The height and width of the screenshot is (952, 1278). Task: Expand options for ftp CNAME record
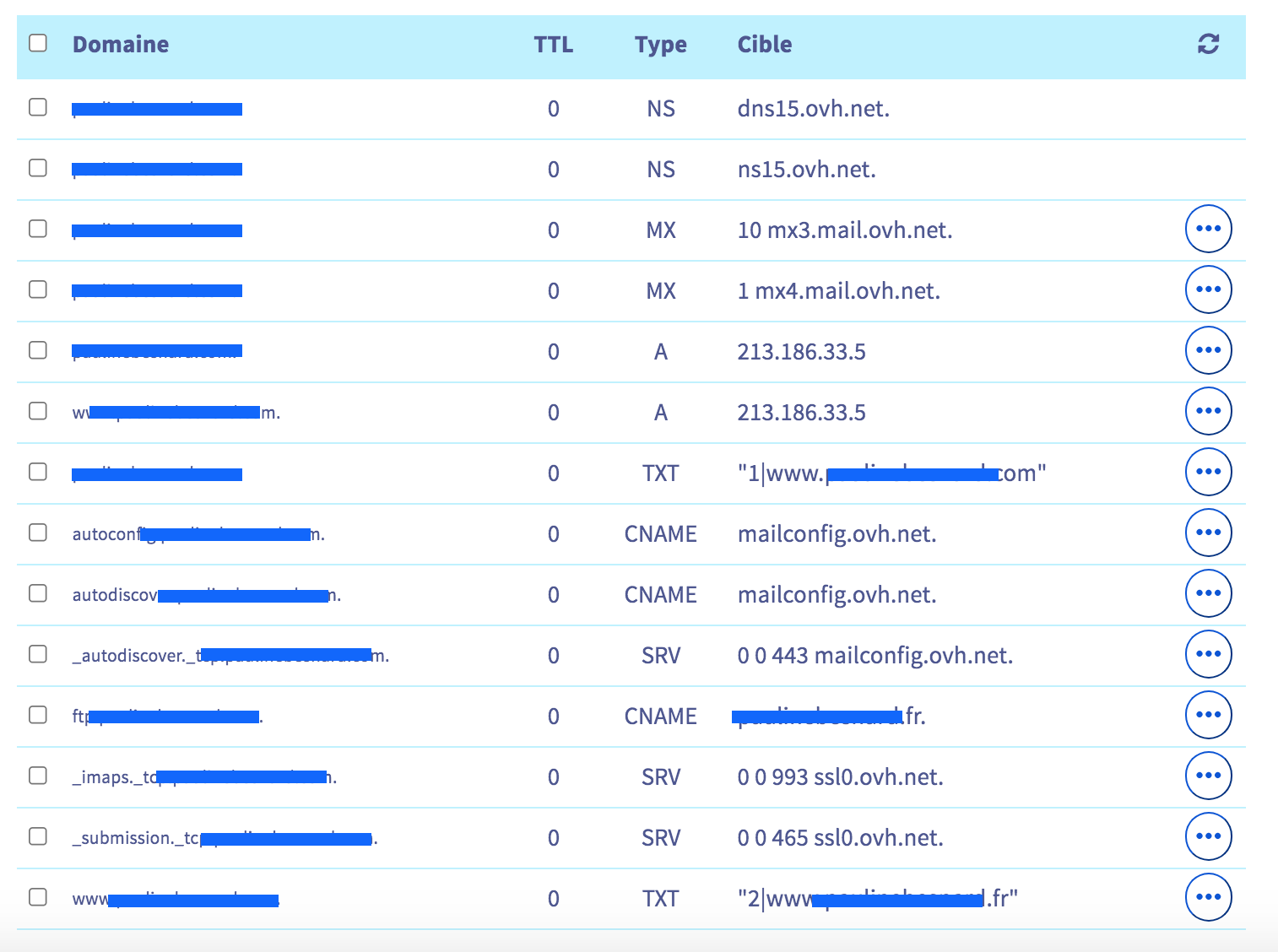tap(1208, 715)
